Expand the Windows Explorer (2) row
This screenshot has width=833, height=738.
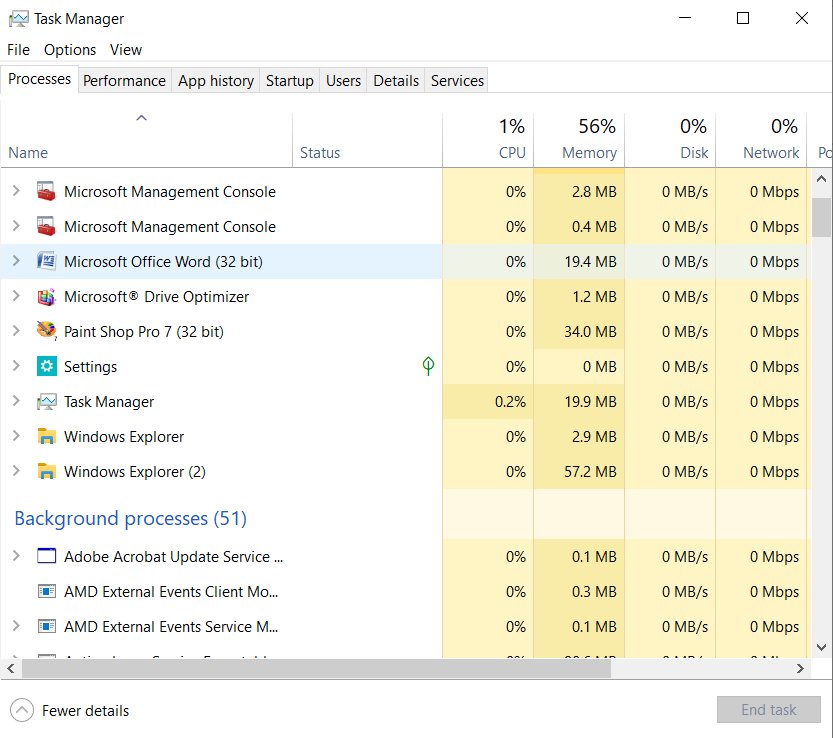[16, 471]
